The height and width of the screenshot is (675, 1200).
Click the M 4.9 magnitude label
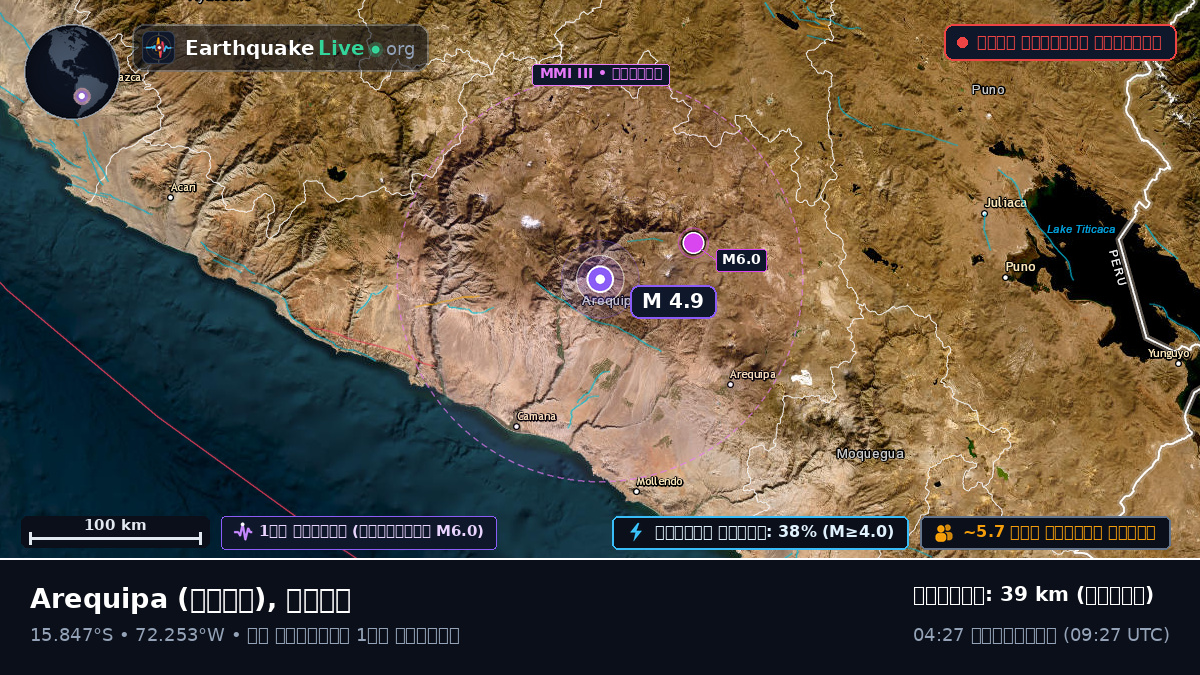[x=673, y=301]
